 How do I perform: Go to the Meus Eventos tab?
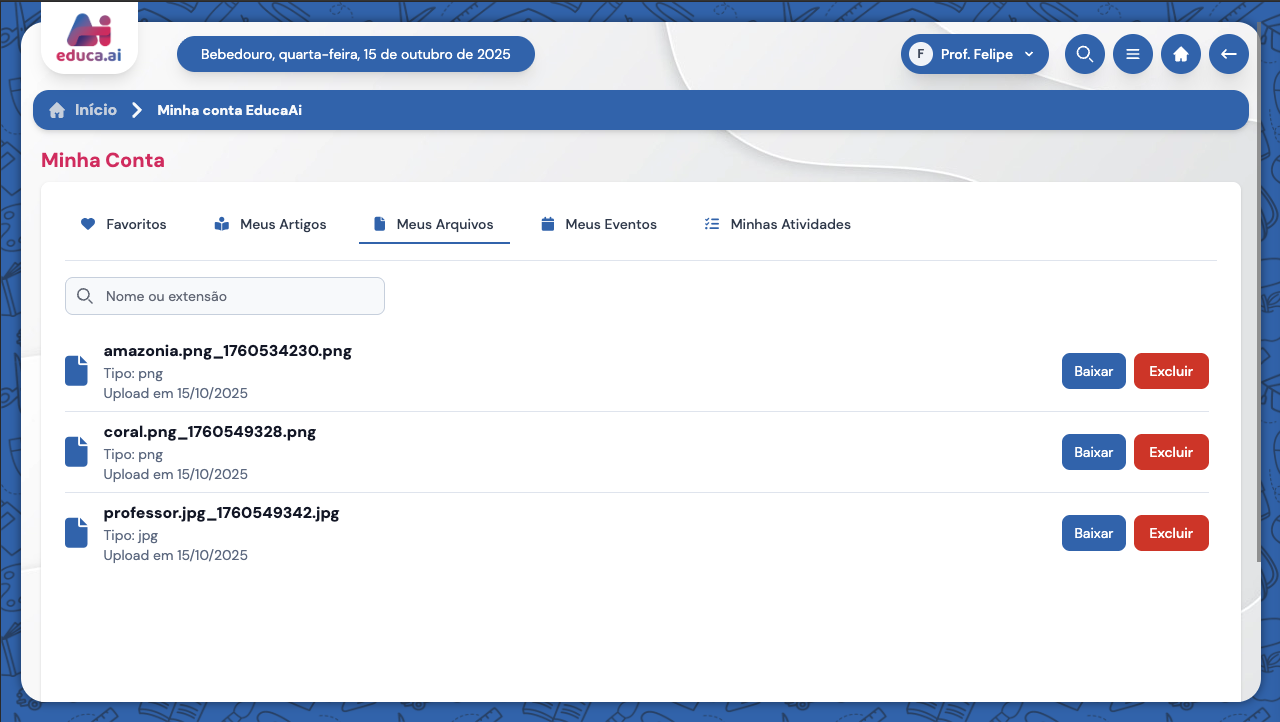(598, 224)
